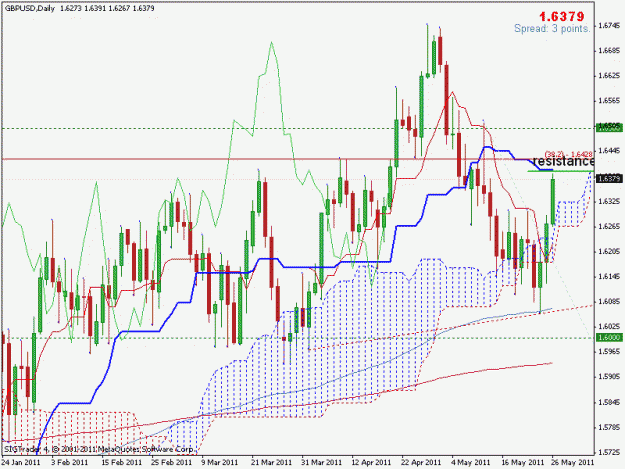Click the 16 May 2011 date label

[x=522, y=462]
